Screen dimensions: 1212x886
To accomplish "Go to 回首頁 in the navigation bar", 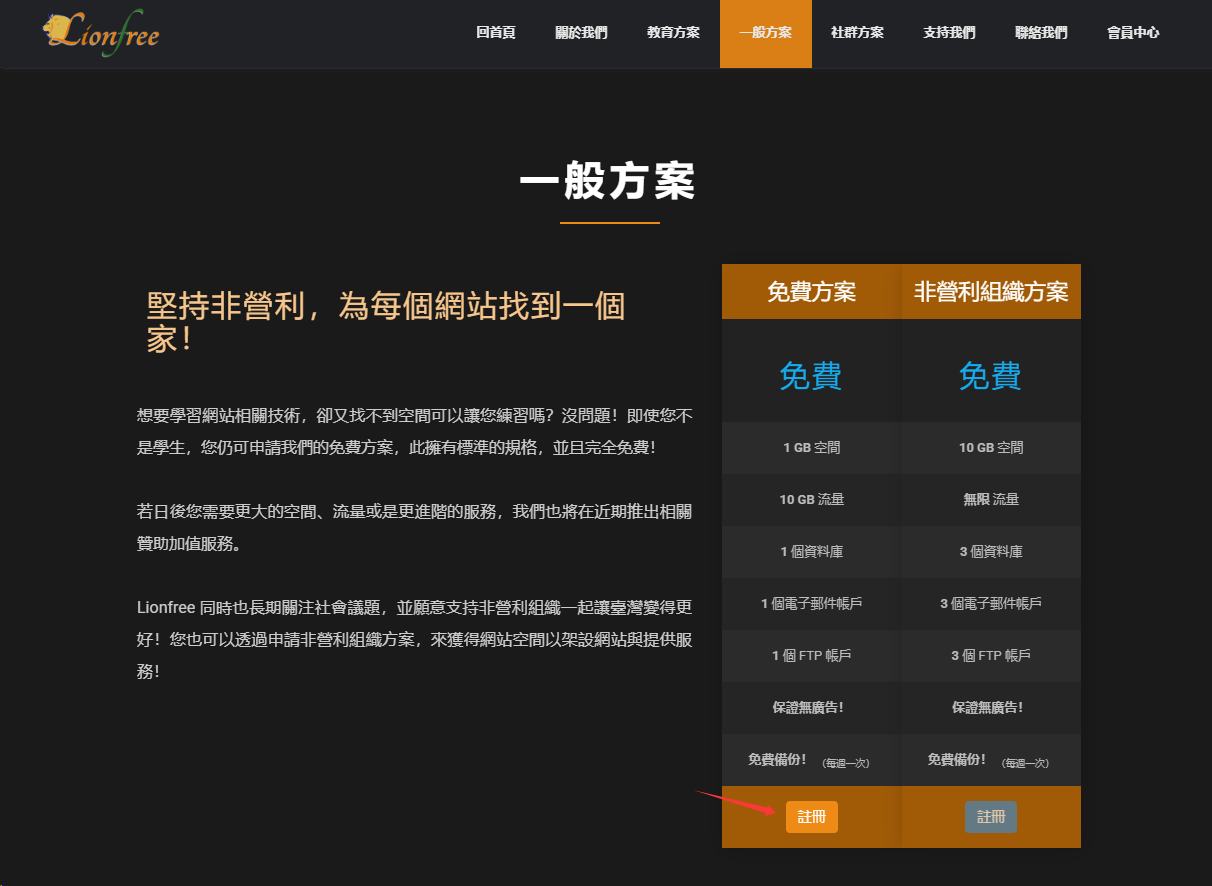I will 496,33.
